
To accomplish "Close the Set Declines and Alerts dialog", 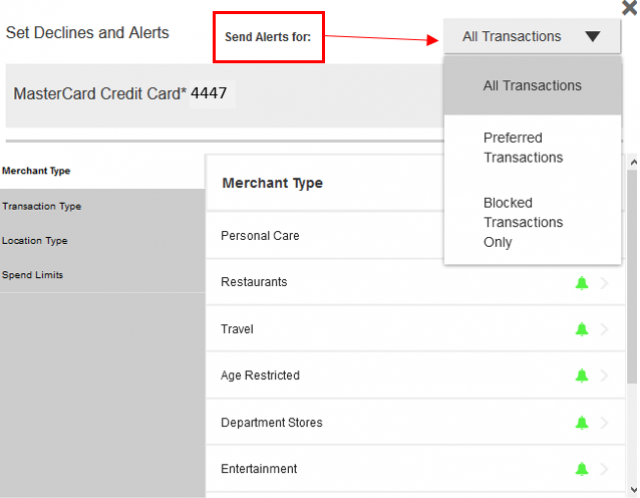I will pyautogui.click(x=630, y=8).
